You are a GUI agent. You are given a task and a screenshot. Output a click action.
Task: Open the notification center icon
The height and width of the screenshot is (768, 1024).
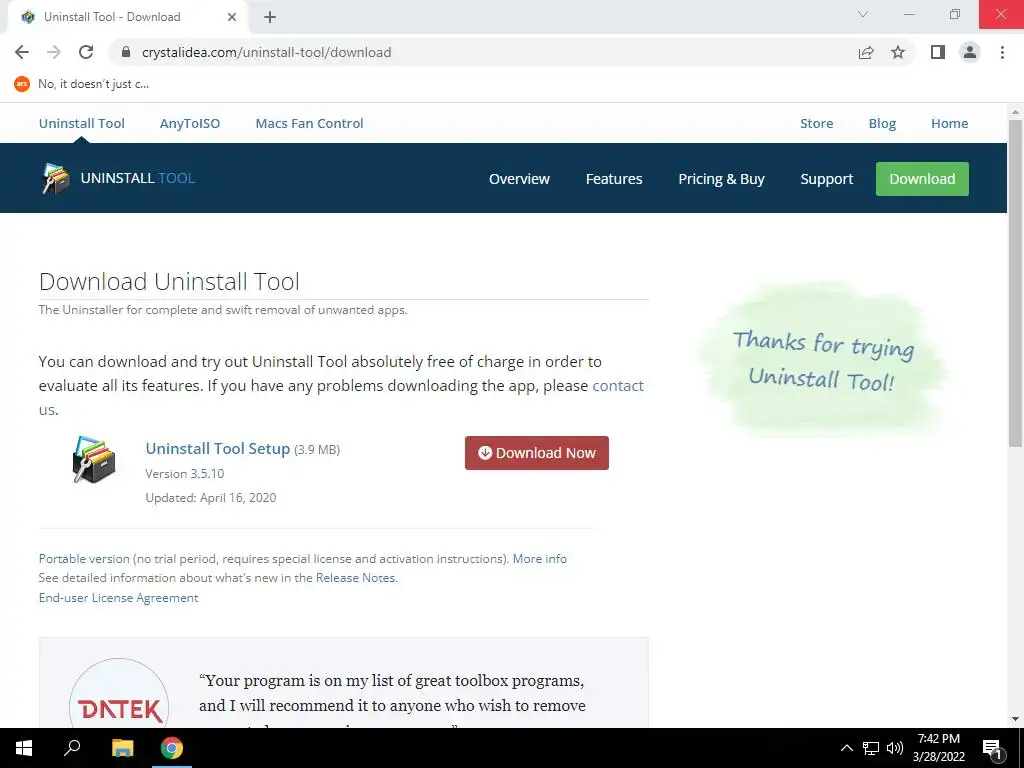pyautogui.click(x=992, y=749)
